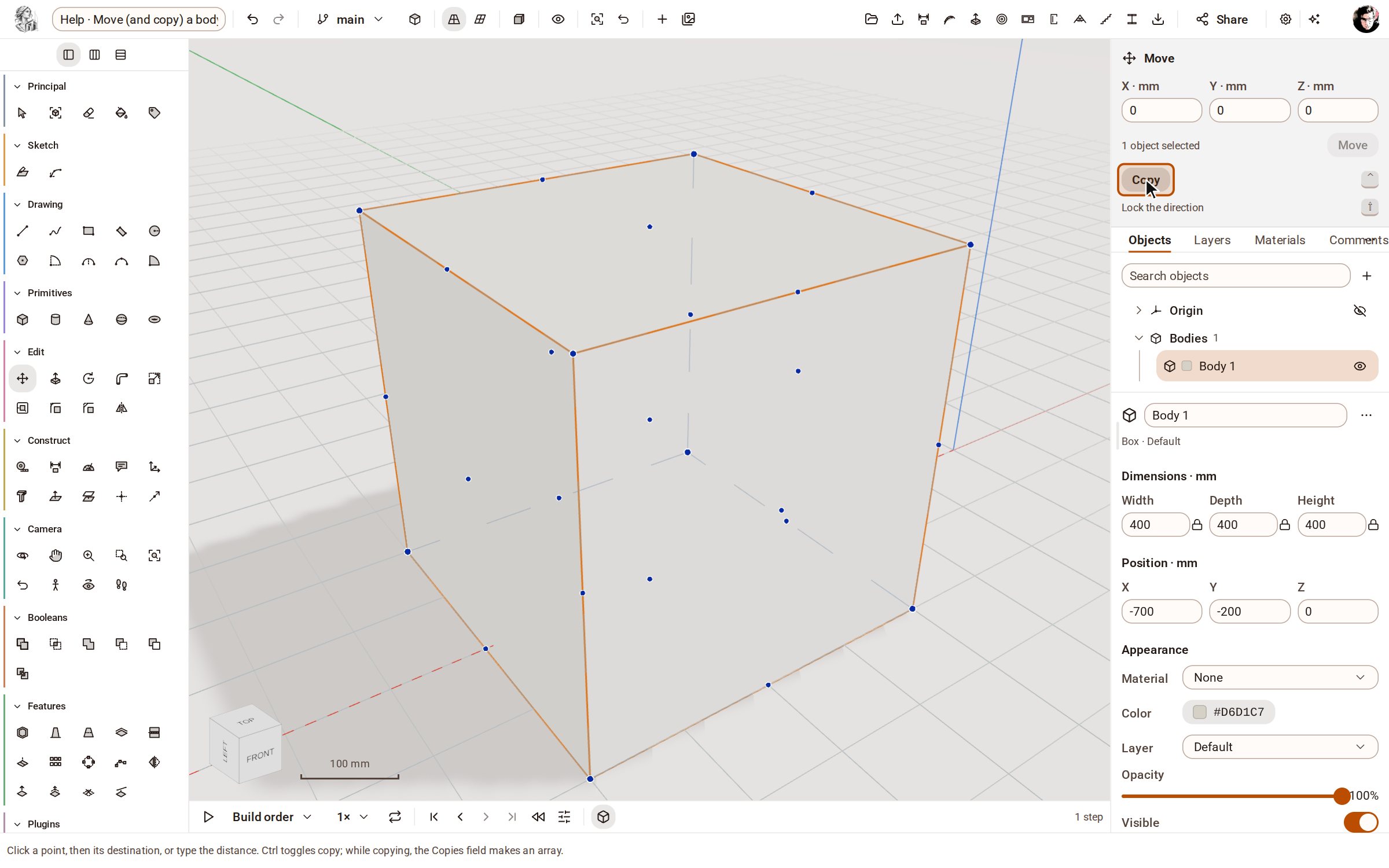The image size is (1389, 868).
Task: Pick the Cone primitive tool
Action: pyautogui.click(x=89, y=319)
